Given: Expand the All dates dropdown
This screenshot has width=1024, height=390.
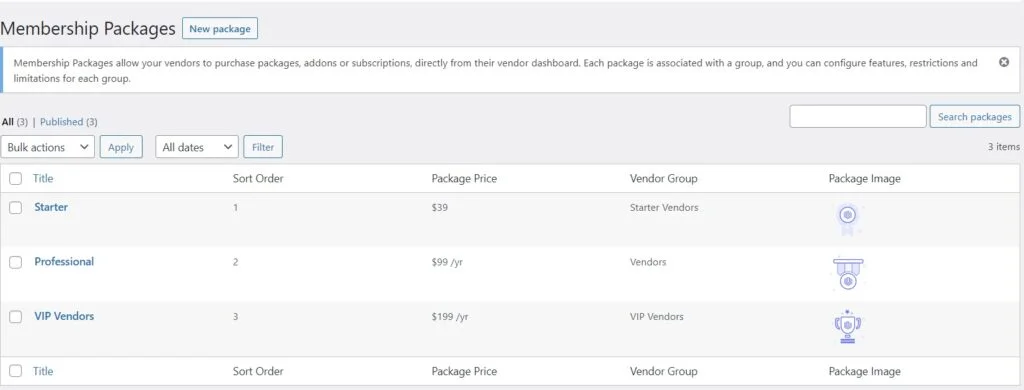Looking at the screenshot, I should [x=197, y=147].
